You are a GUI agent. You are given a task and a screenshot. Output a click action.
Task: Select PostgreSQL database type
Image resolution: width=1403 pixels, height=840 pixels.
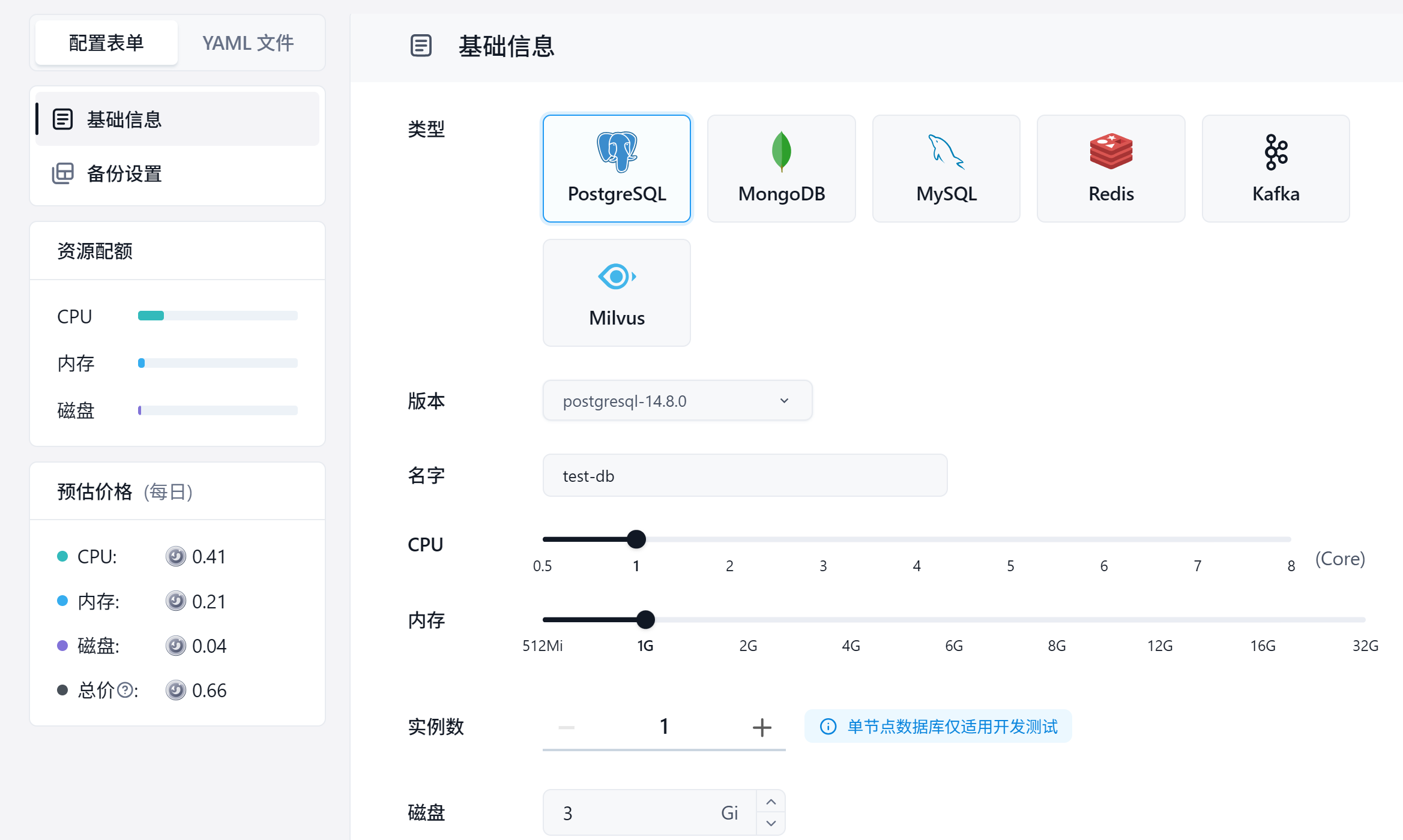pyautogui.click(x=617, y=169)
